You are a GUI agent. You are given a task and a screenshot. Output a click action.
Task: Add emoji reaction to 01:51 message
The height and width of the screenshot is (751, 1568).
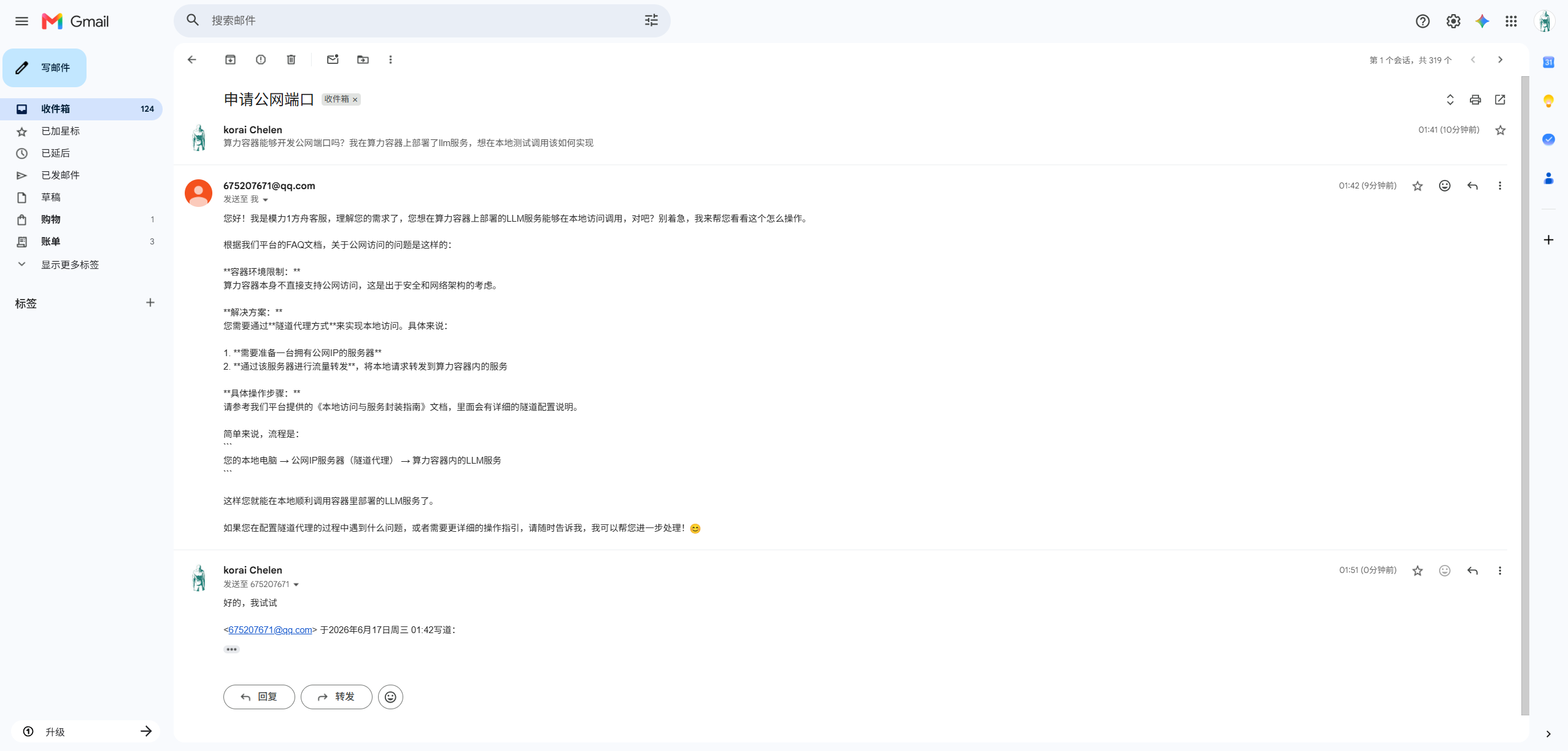1445,571
